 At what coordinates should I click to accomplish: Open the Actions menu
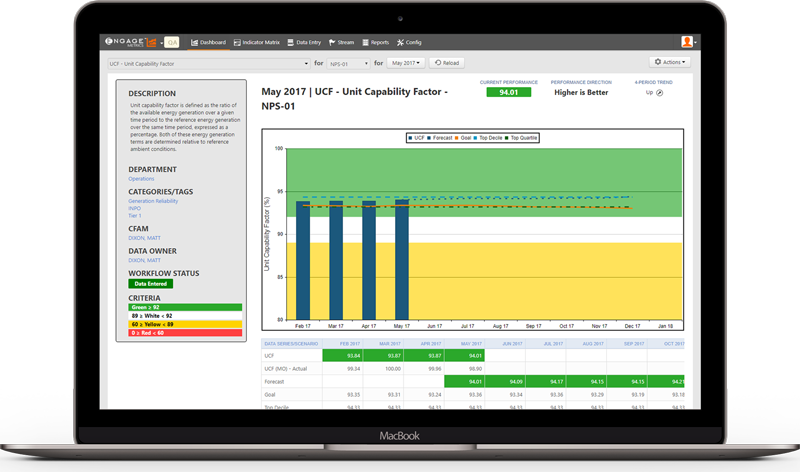pyautogui.click(x=670, y=62)
